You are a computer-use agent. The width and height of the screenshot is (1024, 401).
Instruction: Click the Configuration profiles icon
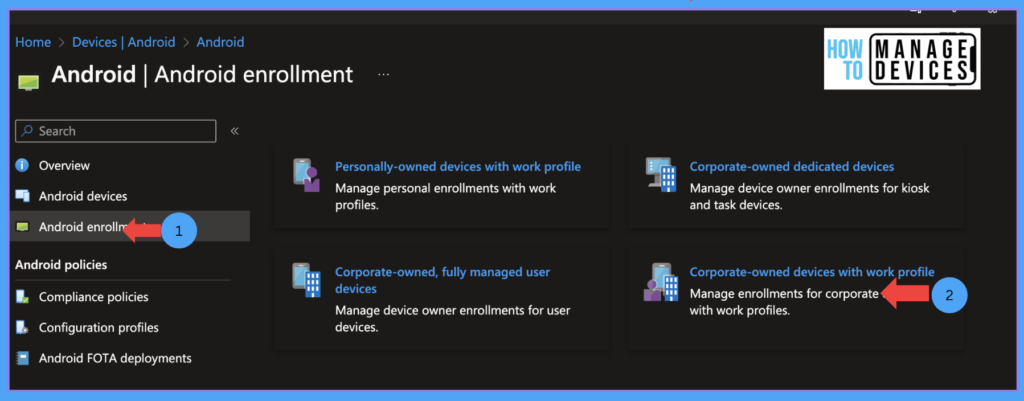(23, 327)
